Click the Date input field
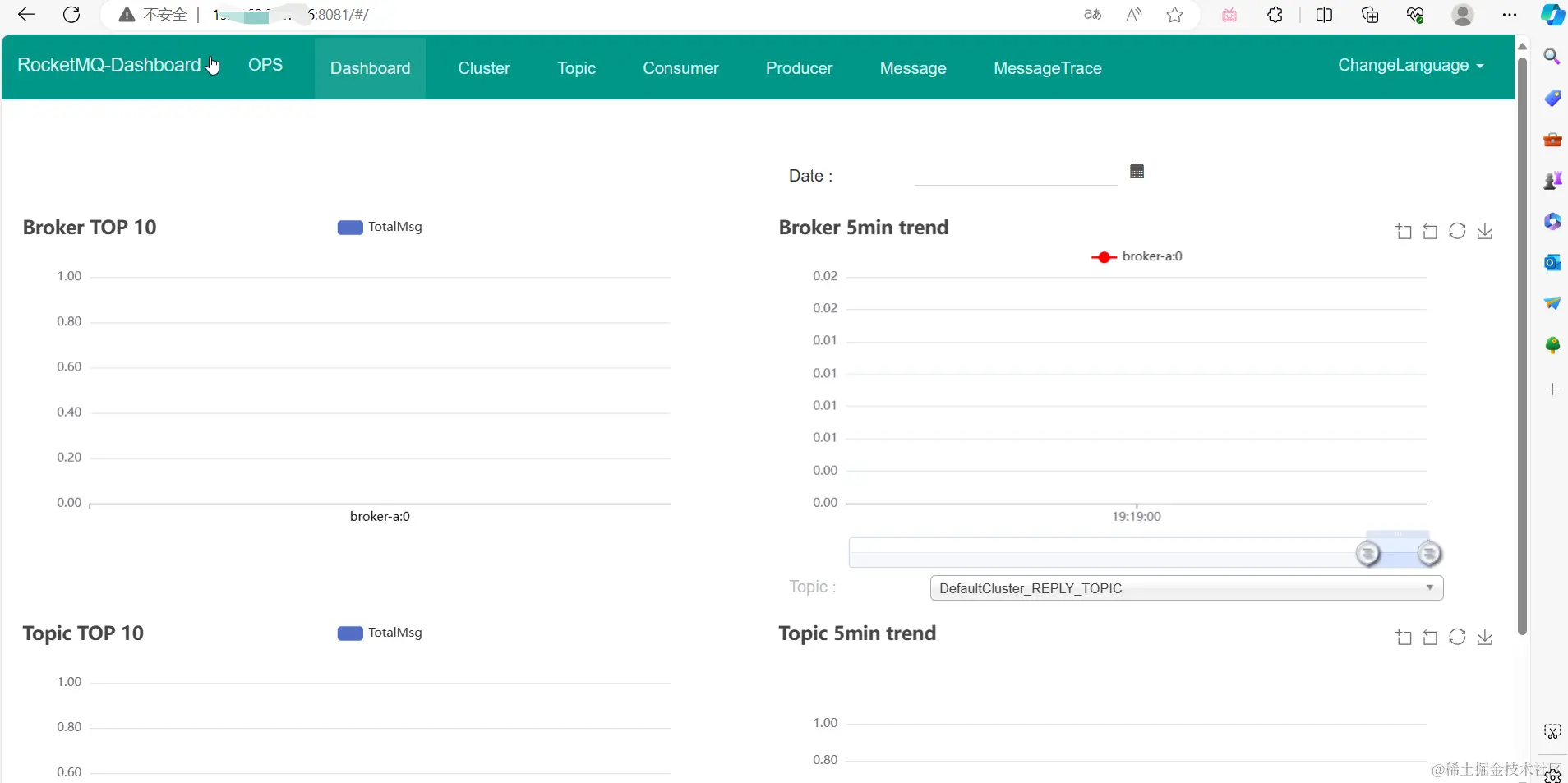Viewport: 1568px width, 783px height. (x=1016, y=173)
